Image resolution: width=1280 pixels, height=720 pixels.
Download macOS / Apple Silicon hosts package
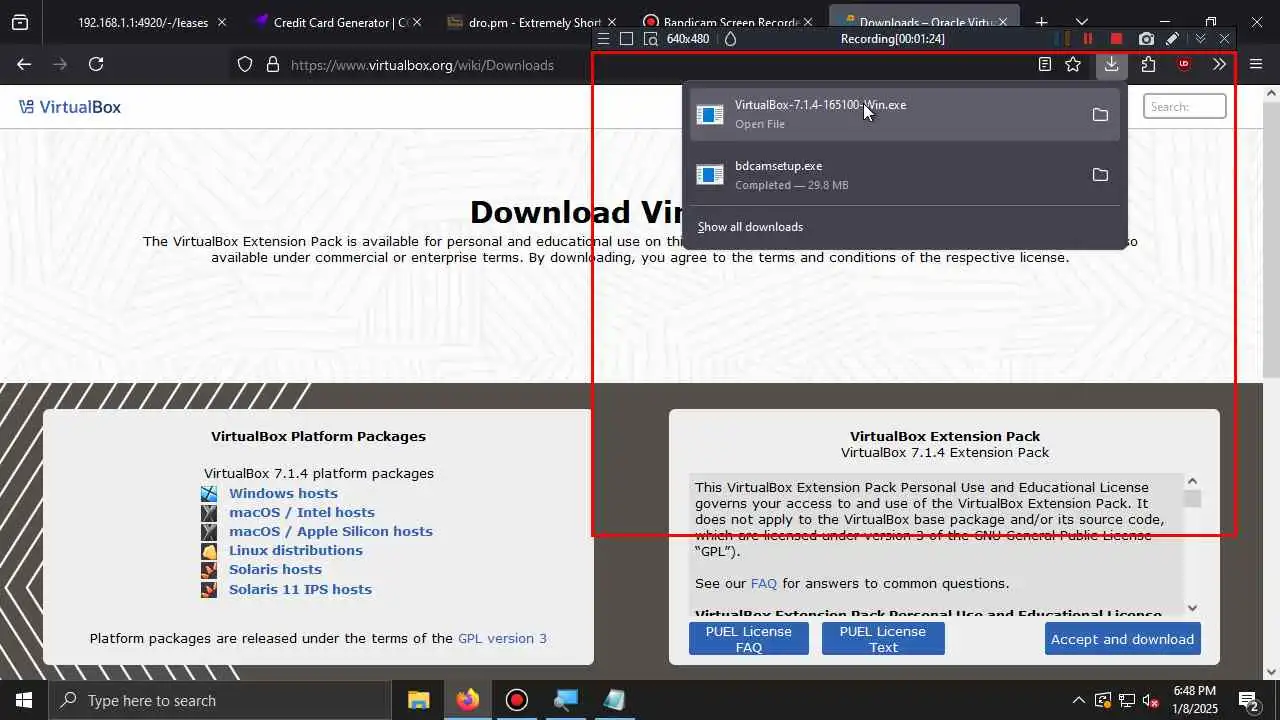click(x=331, y=531)
